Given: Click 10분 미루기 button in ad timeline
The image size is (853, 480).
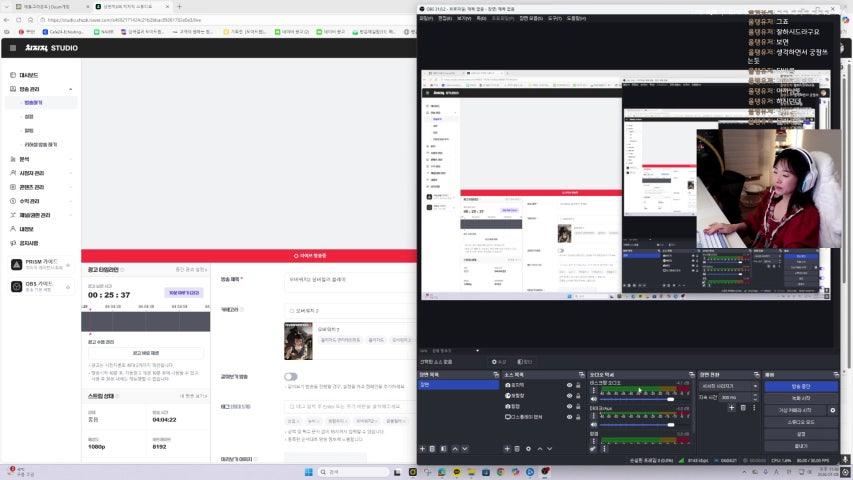Looking at the screenshot, I should point(184,293).
